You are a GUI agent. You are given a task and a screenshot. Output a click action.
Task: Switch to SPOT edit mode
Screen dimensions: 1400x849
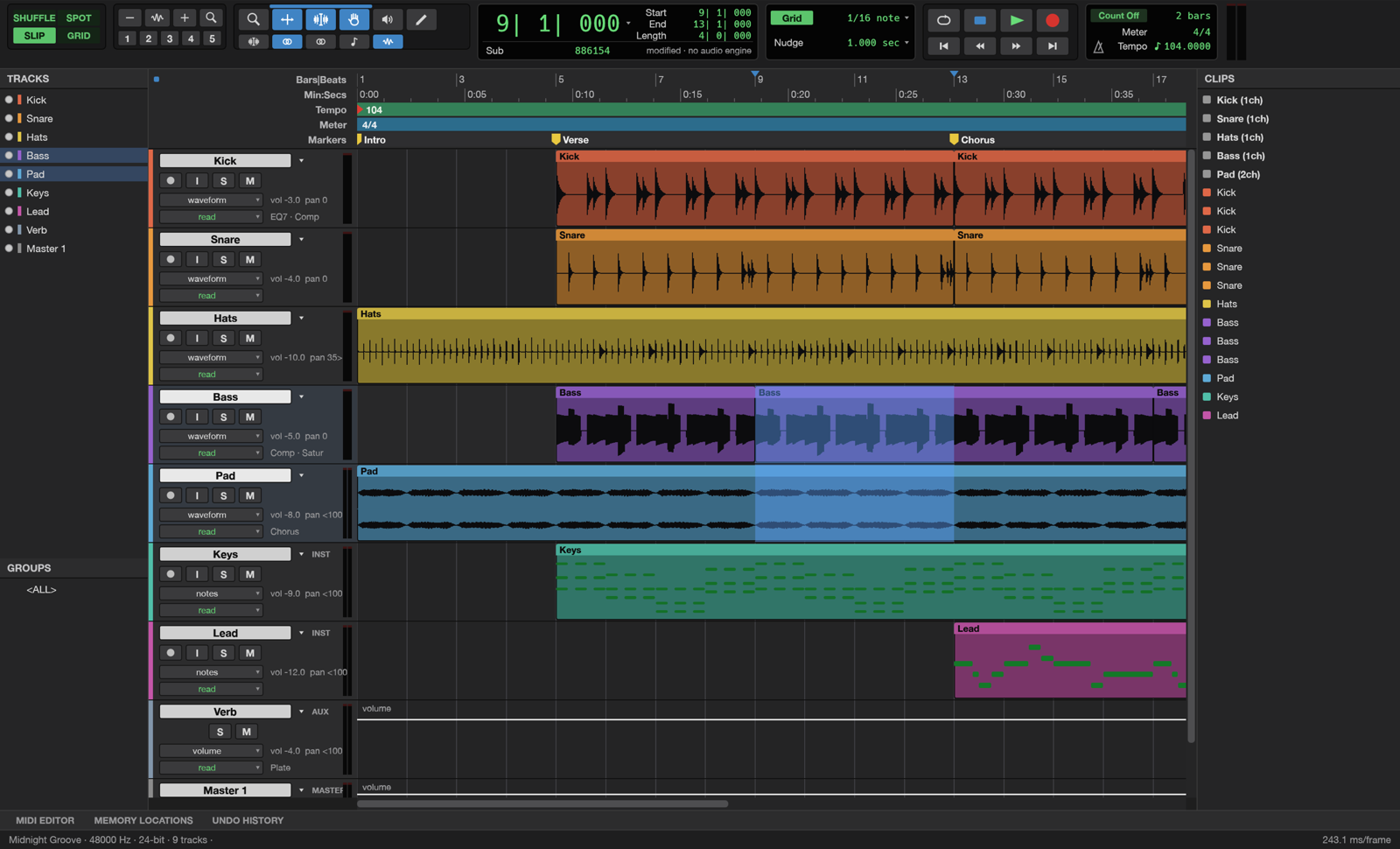pos(79,18)
